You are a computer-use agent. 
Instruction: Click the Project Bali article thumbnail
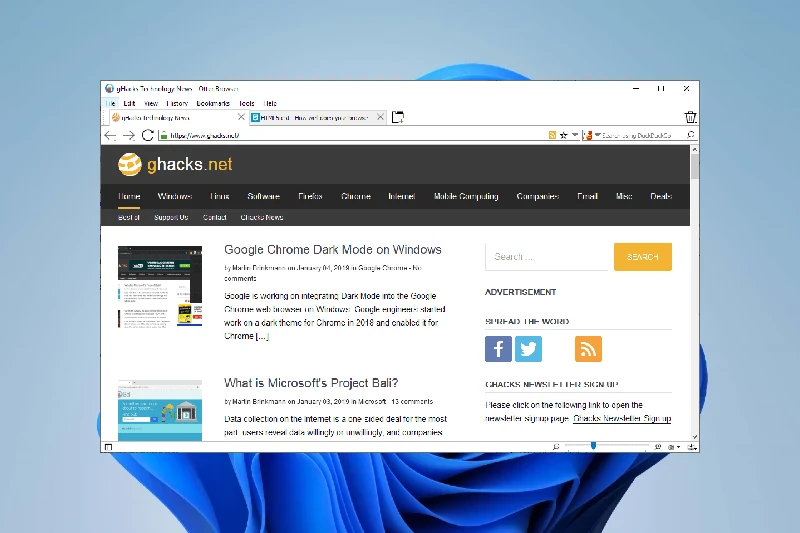pyautogui.click(x=160, y=410)
